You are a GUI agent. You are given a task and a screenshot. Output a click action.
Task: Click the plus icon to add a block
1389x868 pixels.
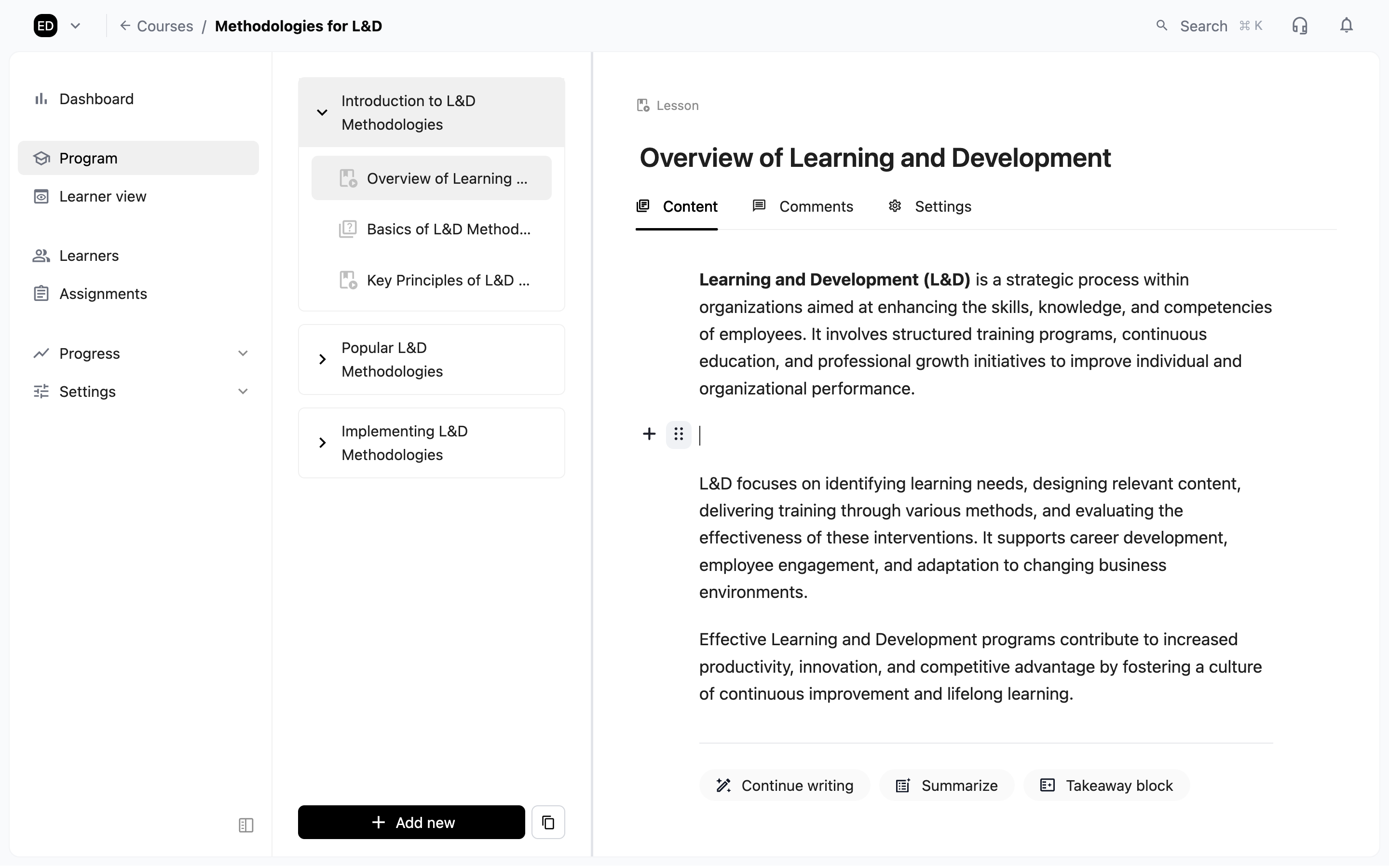[x=649, y=434]
